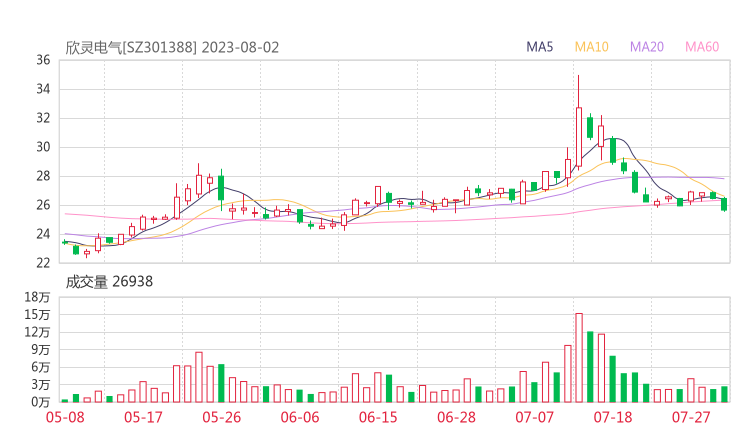Viewport: 740px width, 440px height.
Task: Click the 22 price axis label
Action: click(43, 262)
